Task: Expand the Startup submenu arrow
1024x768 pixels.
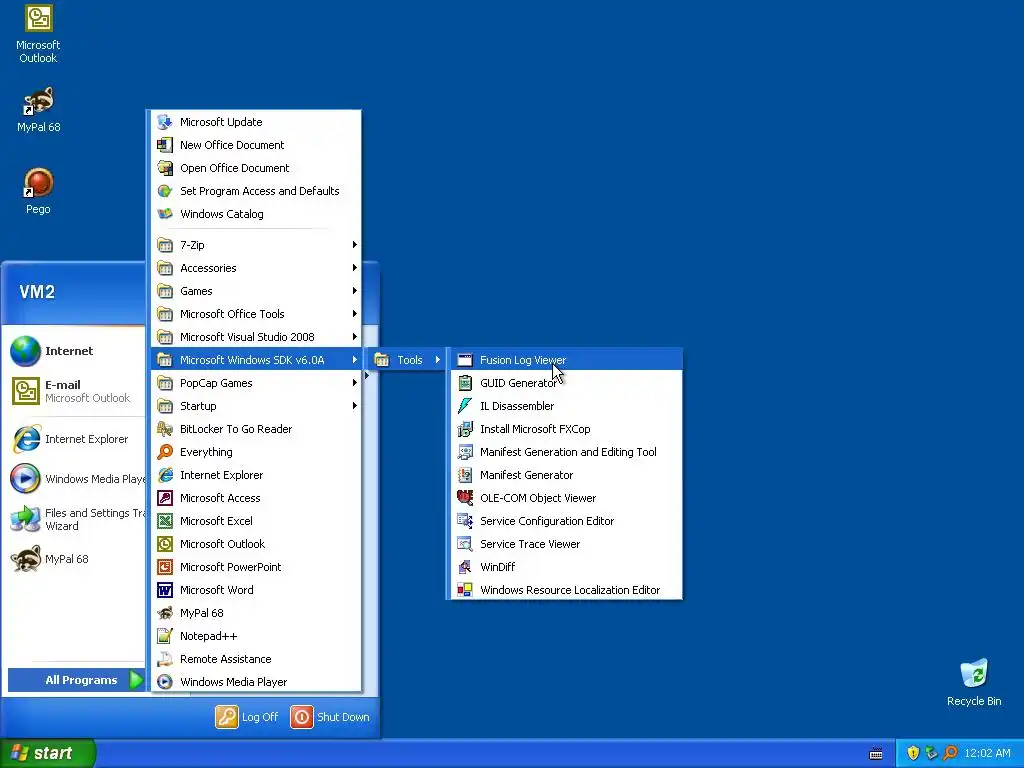Action: click(355, 406)
